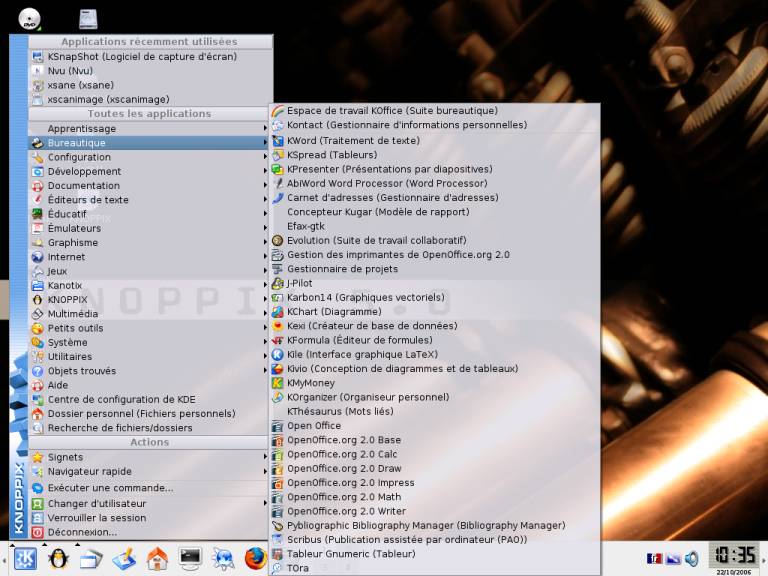Click the Kivio icon

(278, 368)
